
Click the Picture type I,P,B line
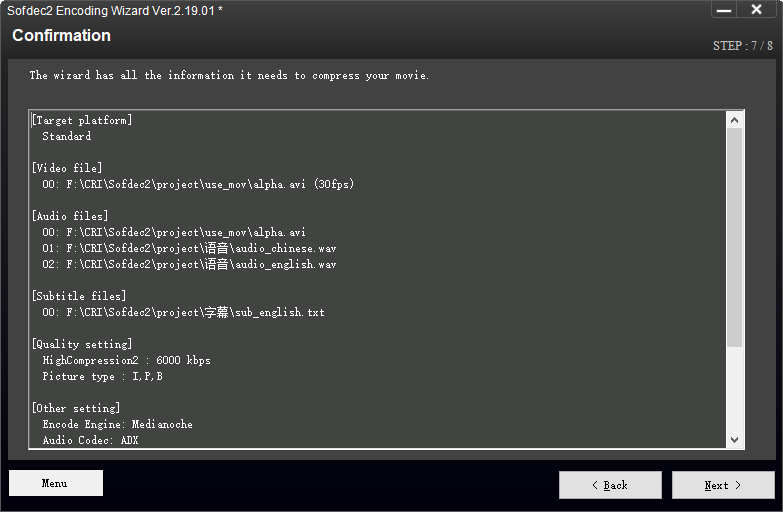pyautogui.click(x=102, y=376)
